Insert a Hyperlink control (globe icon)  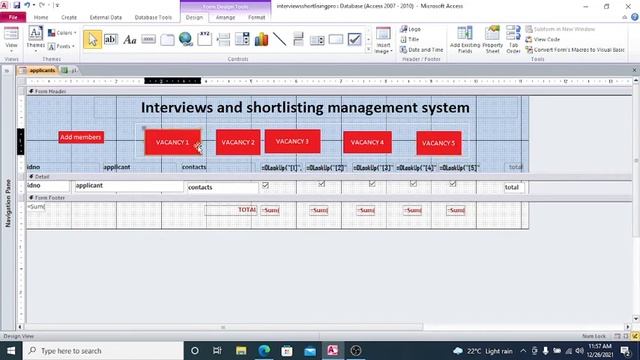click(x=186, y=39)
